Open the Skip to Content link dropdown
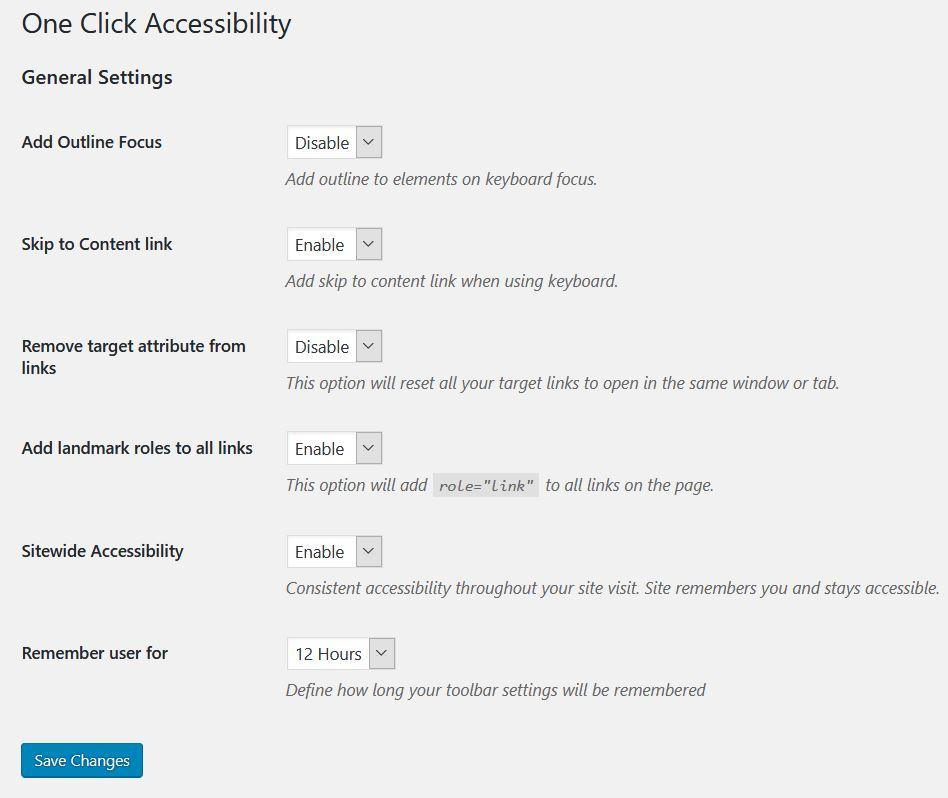948x798 pixels. pos(334,245)
